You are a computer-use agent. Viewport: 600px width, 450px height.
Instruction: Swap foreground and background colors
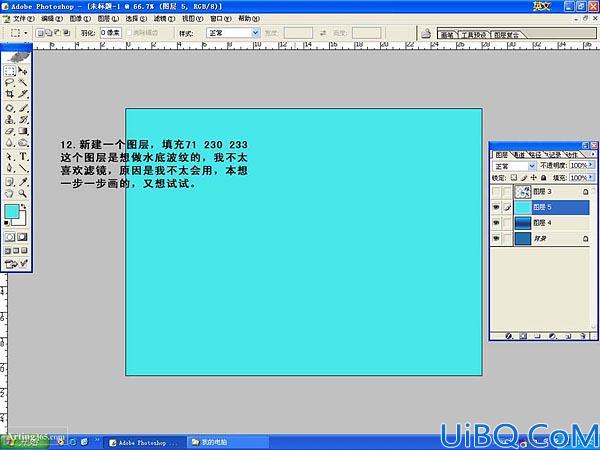(x=23, y=207)
